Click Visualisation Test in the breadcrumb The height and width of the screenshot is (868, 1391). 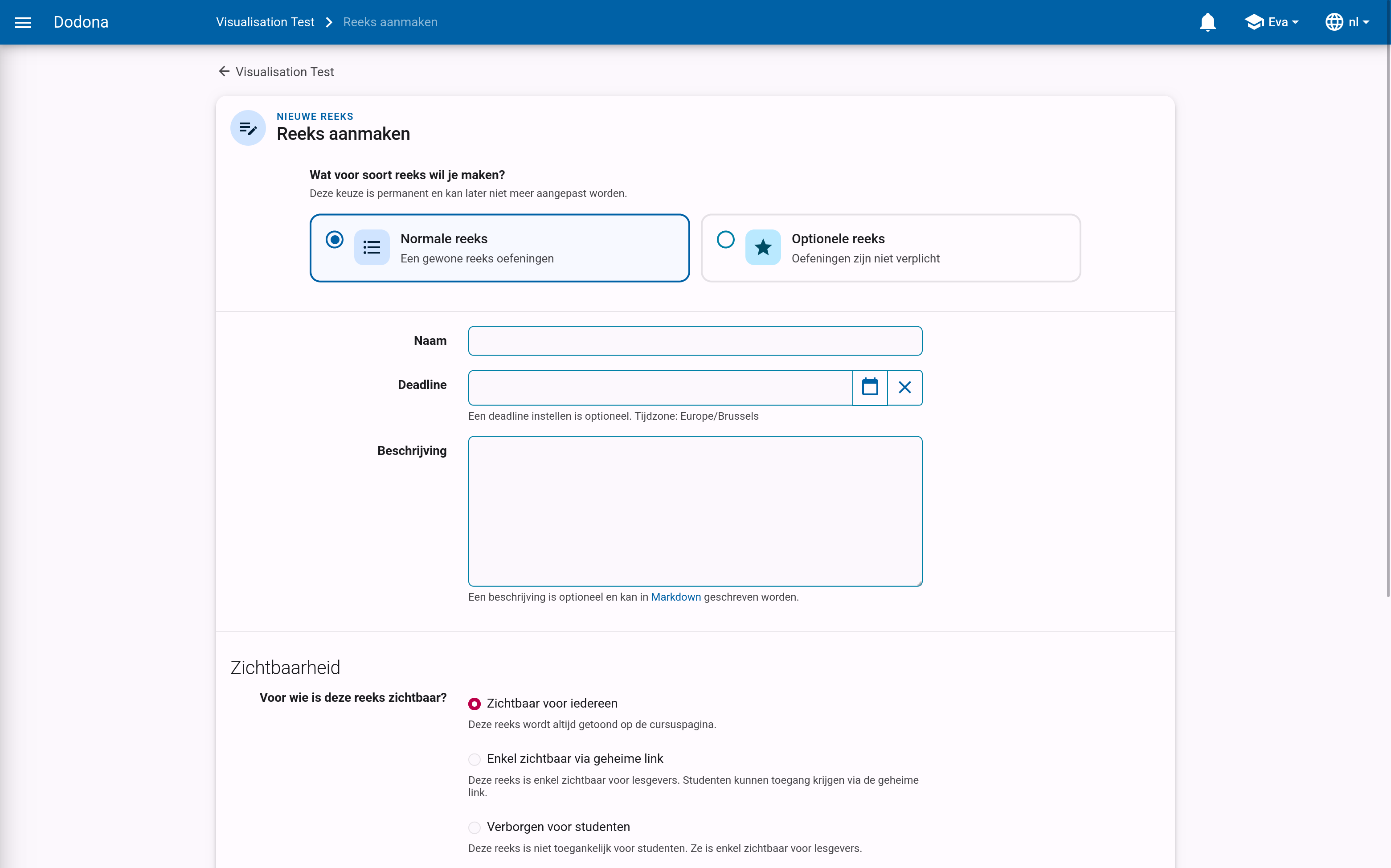(265, 22)
